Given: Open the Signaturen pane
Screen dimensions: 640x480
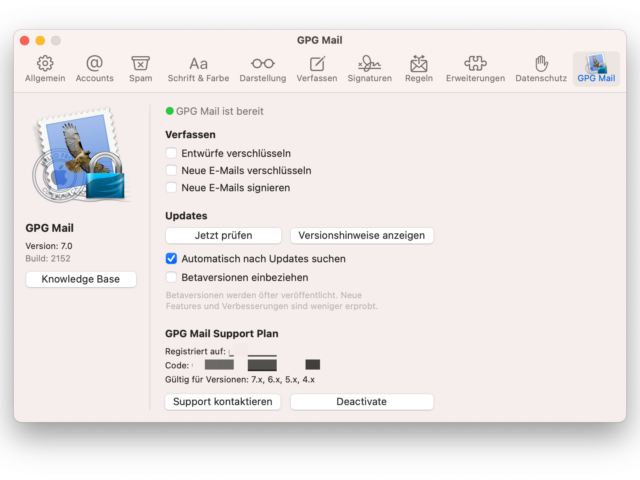Looking at the screenshot, I should click(x=369, y=69).
